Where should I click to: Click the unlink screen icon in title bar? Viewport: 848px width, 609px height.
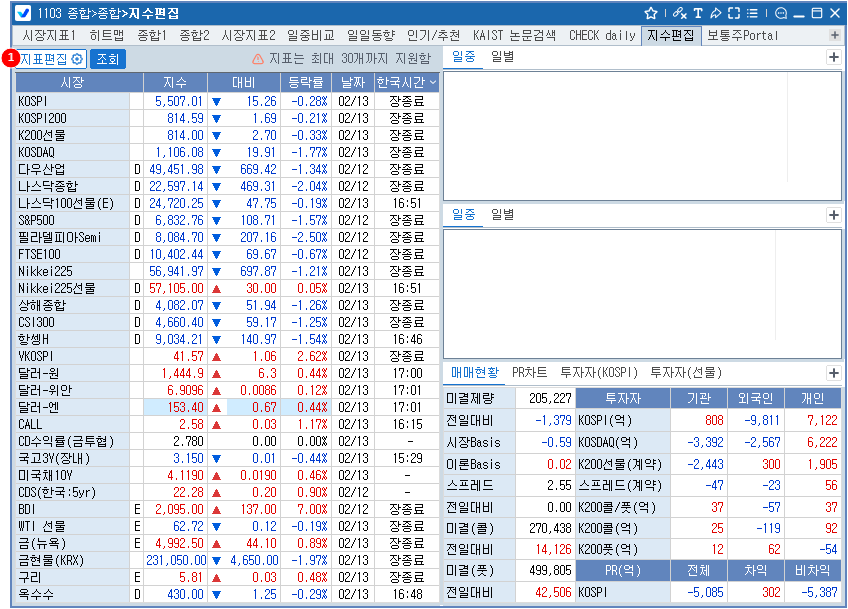[680, 13]
